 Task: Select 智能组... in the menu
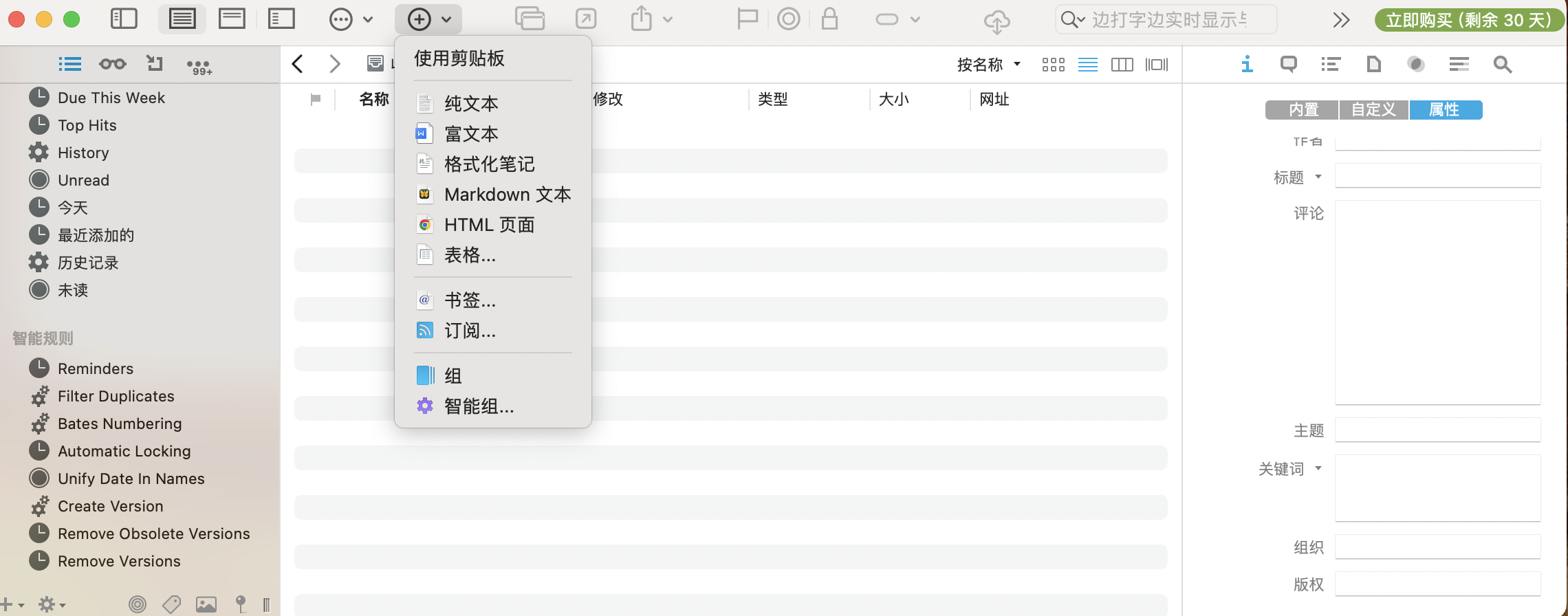(x=479, y=406)
